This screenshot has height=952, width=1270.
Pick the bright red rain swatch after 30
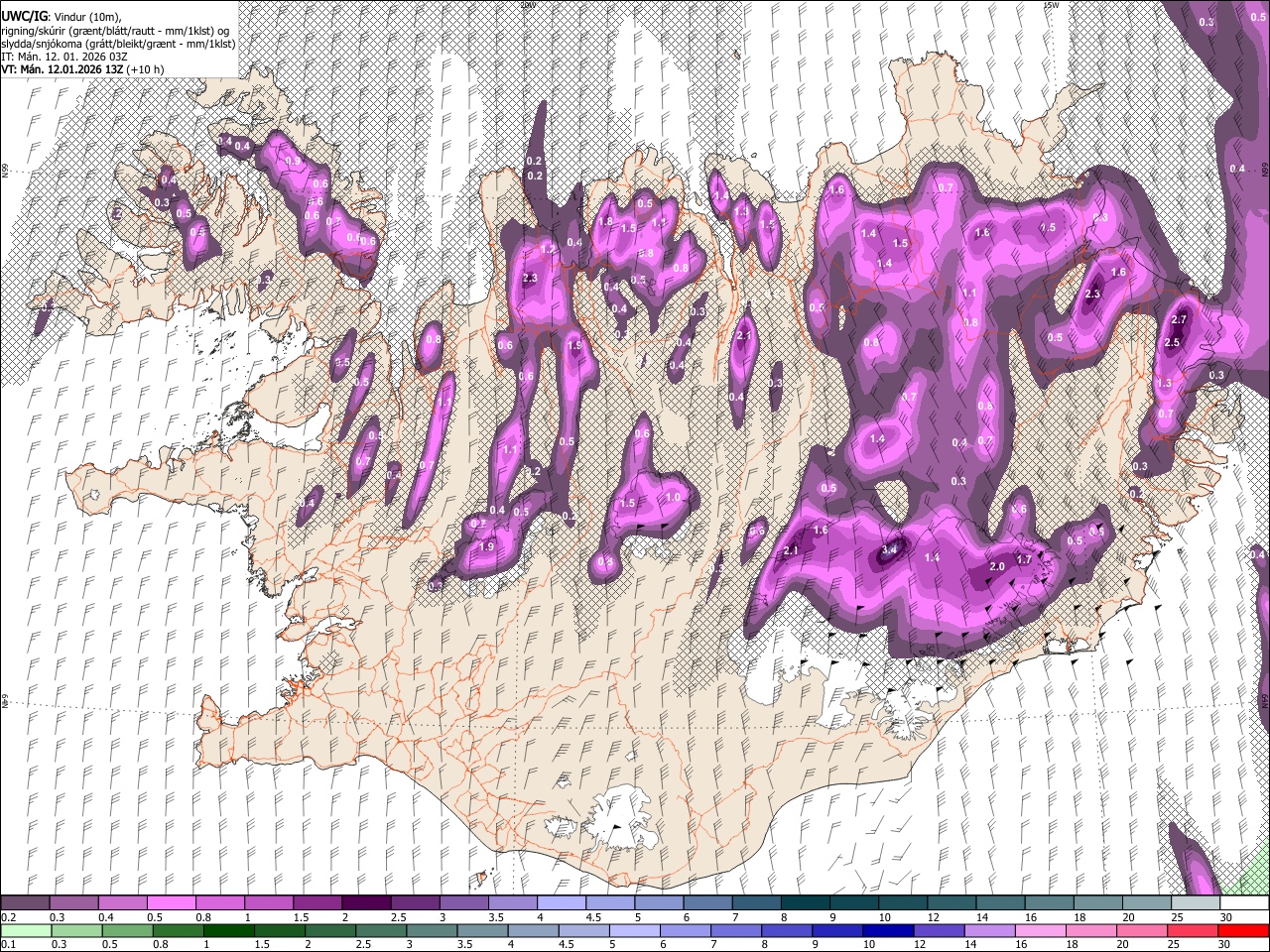[x=1244, y=930]
